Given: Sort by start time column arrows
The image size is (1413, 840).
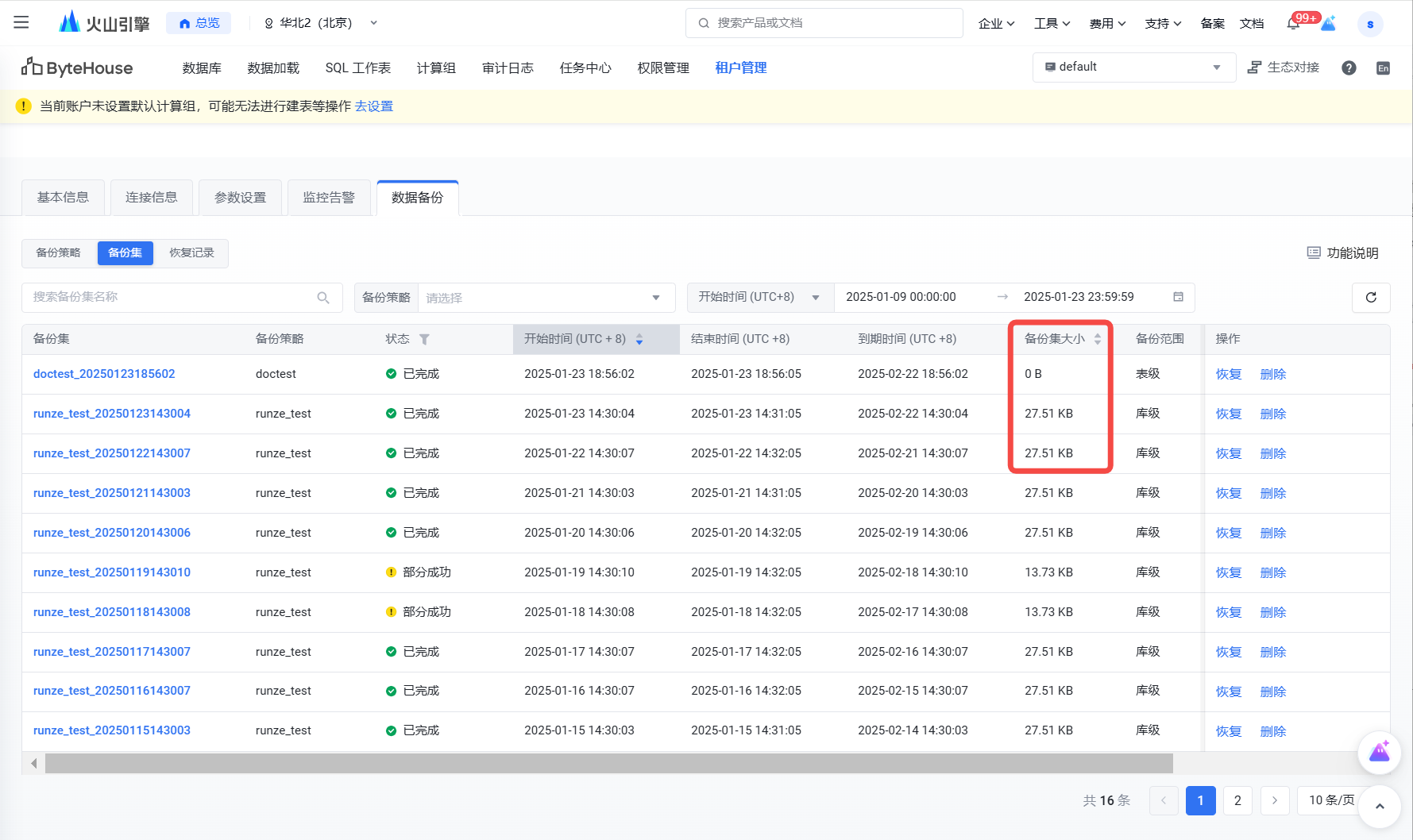Looking at the screenshot, I should click(x=639, y=339).
